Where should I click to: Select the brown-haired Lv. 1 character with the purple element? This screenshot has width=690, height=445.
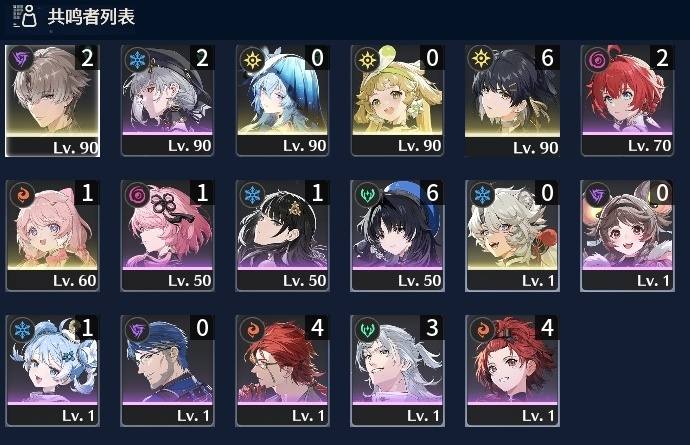[x=627, y=235]
